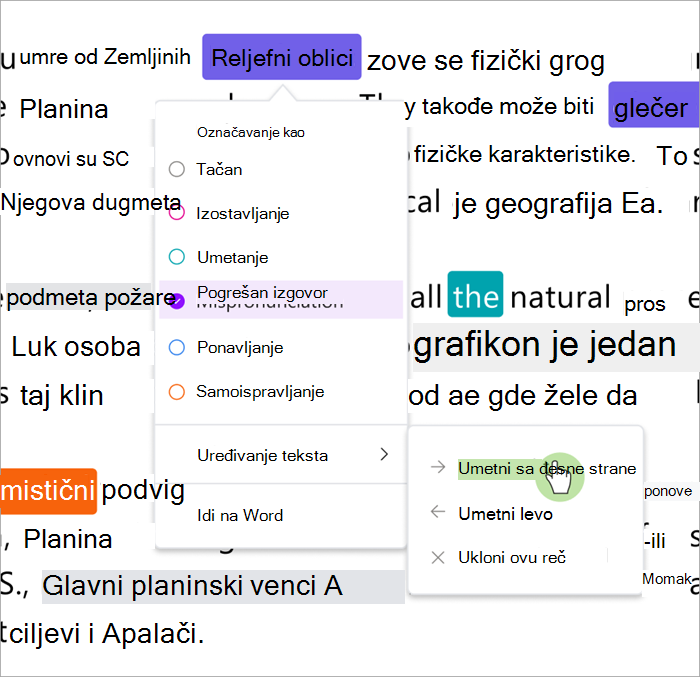Click the teal highlighted word the

(475, 294)
